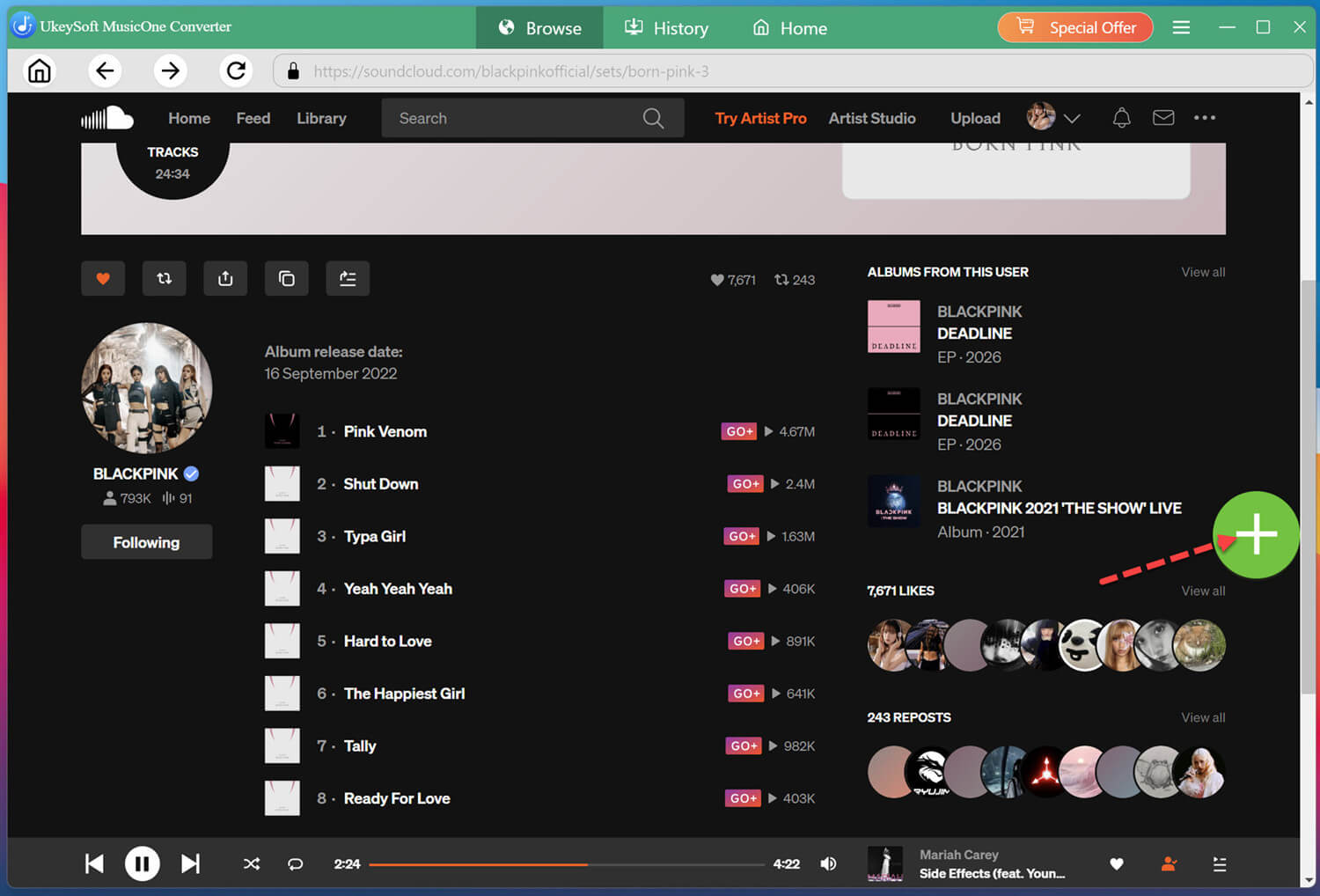Click Side Effects track title in player
Viewport: 1320px width, 896px height.
pos(992,873)
